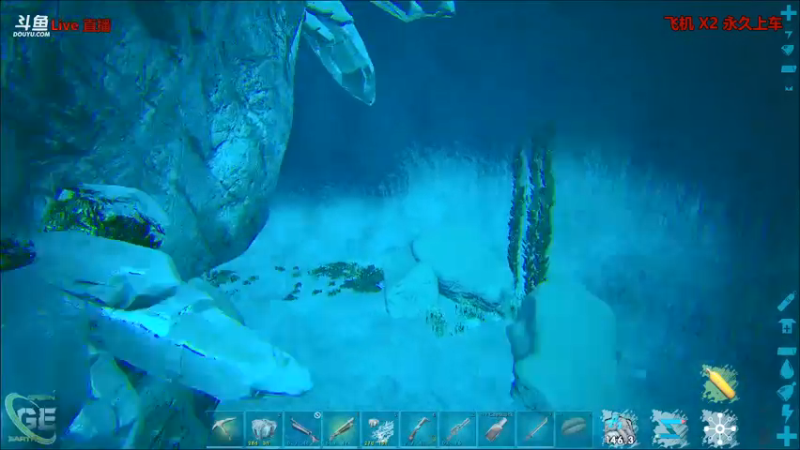Screen dimensions: 800x450
Task: Equip the long rifle in hotbar slot seven
Action: (458, 429)
